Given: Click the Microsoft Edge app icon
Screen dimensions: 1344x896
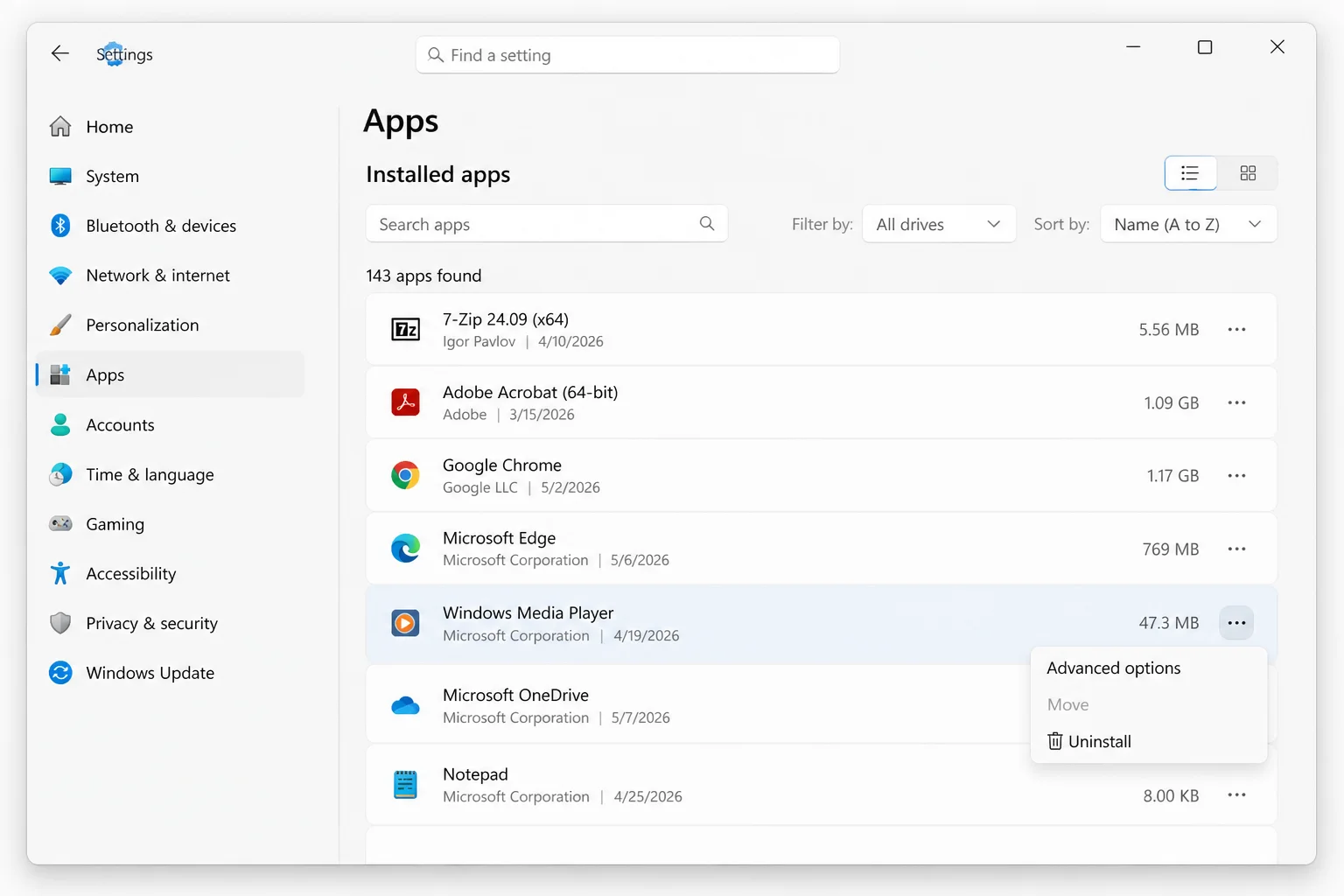Looking at the screenshot, I should [x=405, y=549].
